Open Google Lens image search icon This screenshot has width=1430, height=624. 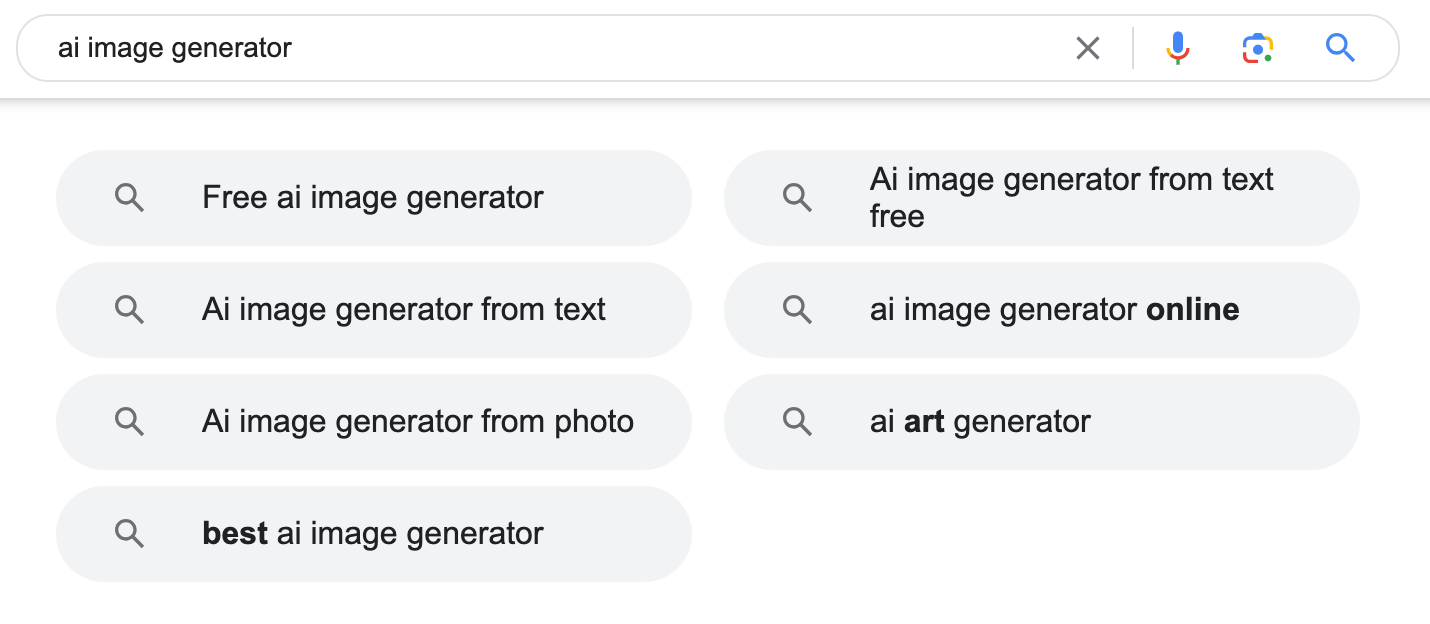pyautogui.click(x=1258, y=48)
